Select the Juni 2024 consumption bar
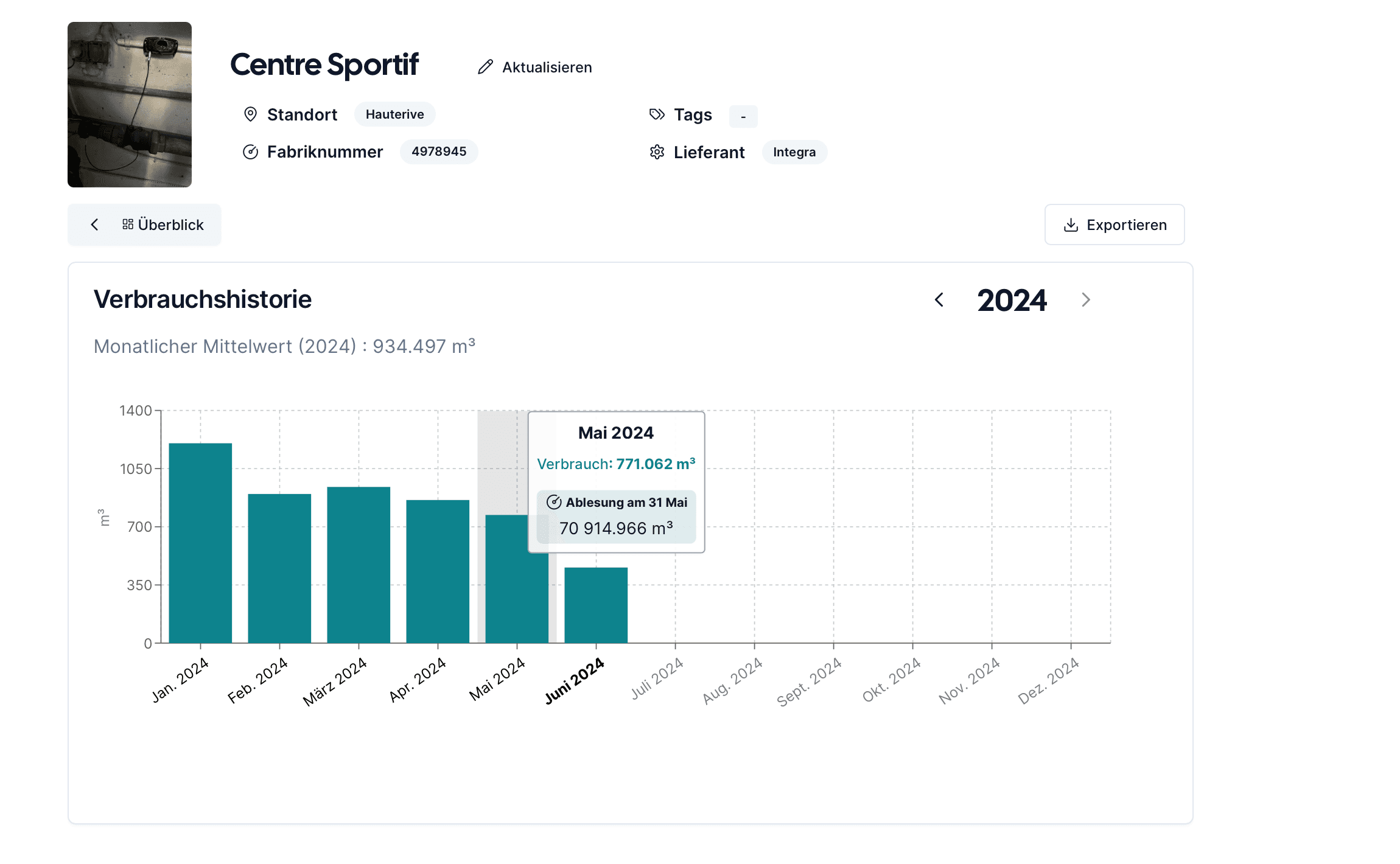The image size is (1400, 864). pyautogui.click(x=596, y=605)
